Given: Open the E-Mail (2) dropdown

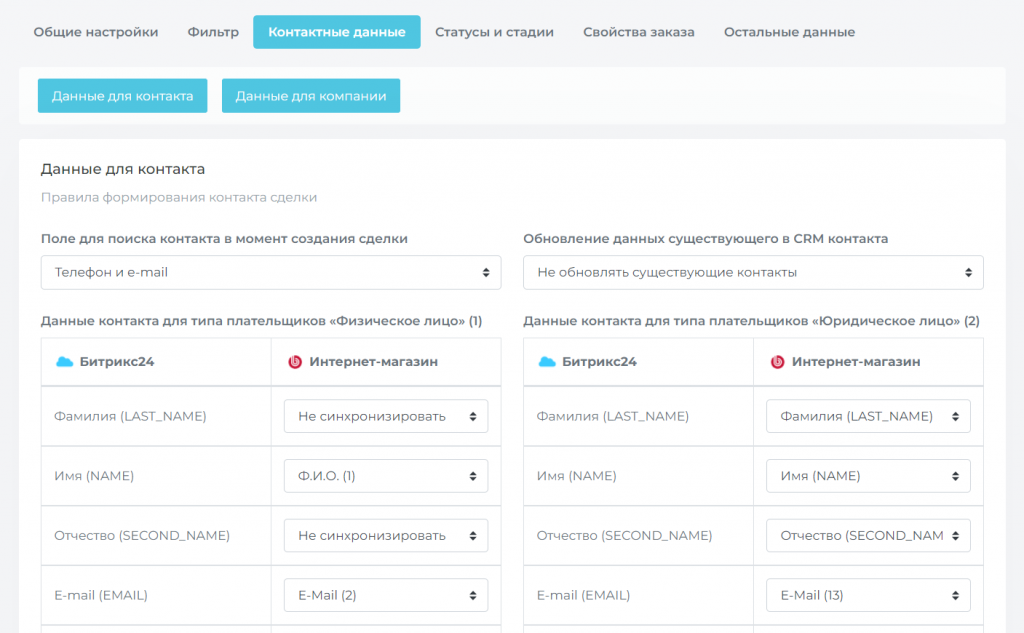Looking at the screenshot, I should (386, 595).
